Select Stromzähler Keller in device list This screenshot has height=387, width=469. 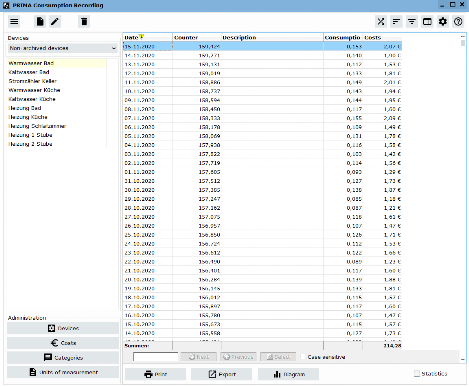[33, 81]
